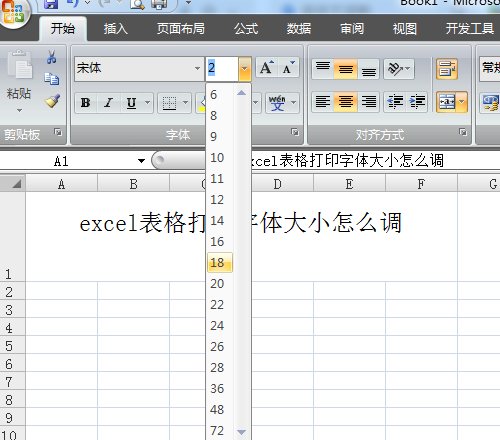The image size is (500, 440).
Task: Open the 开发工具 ribbon tab
Action: point(469,29)
